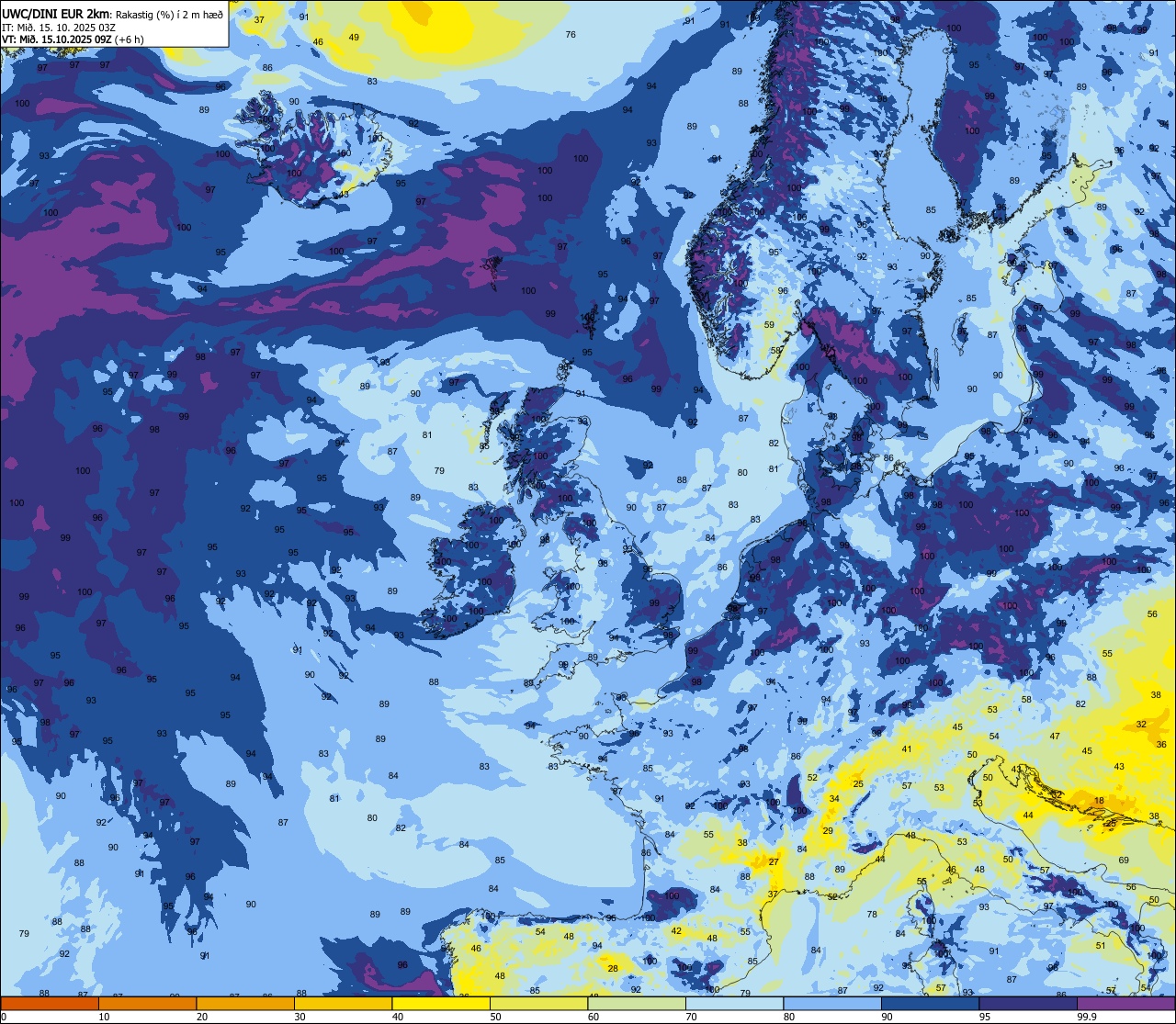This screenshot has width=1176, height=1024.
Task: Click the legend tick label 60
Action: [x=594, y=1017]
